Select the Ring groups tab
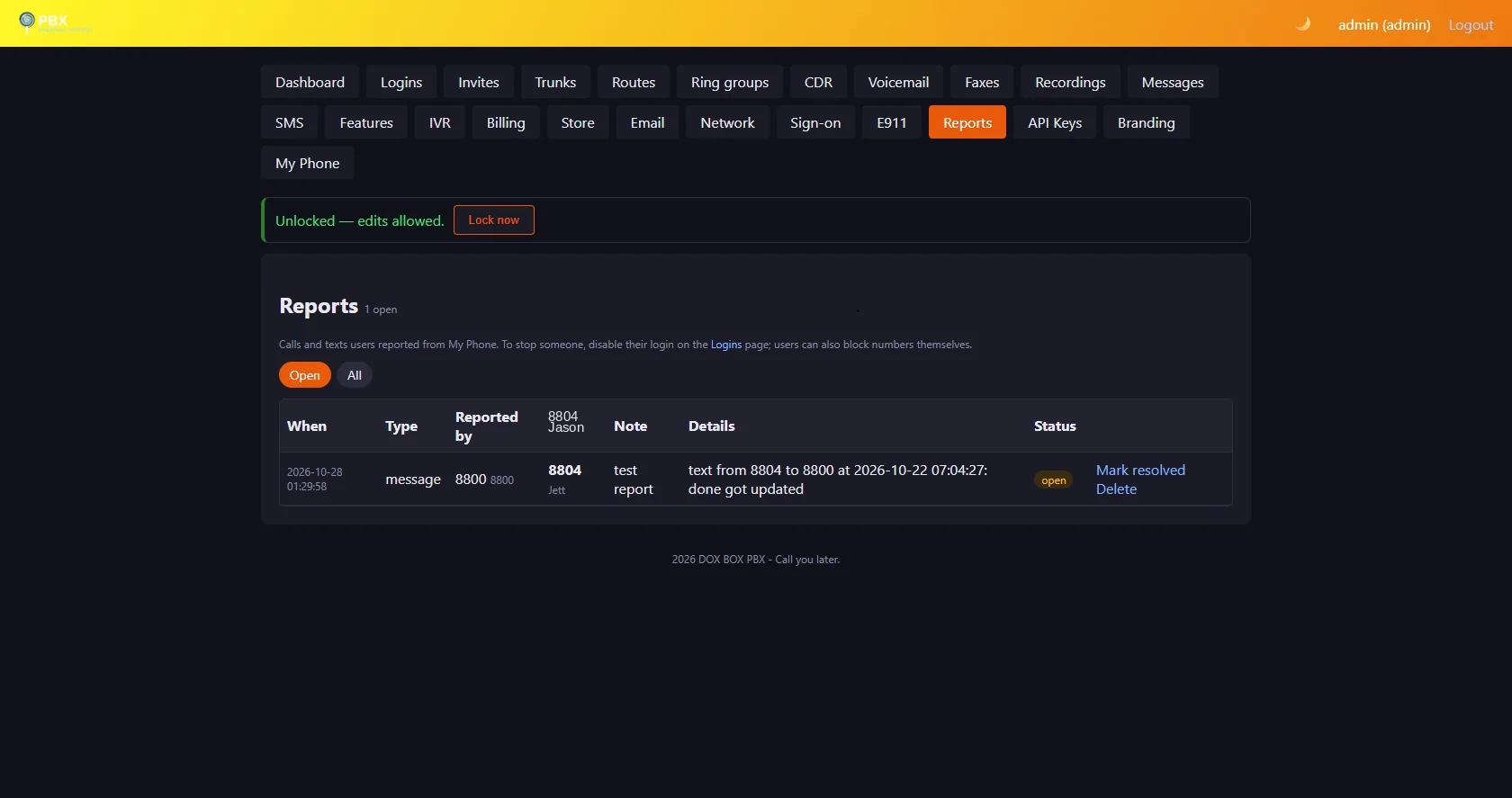The height and width of the screenshot is (798, 1512). pos(730,82)
